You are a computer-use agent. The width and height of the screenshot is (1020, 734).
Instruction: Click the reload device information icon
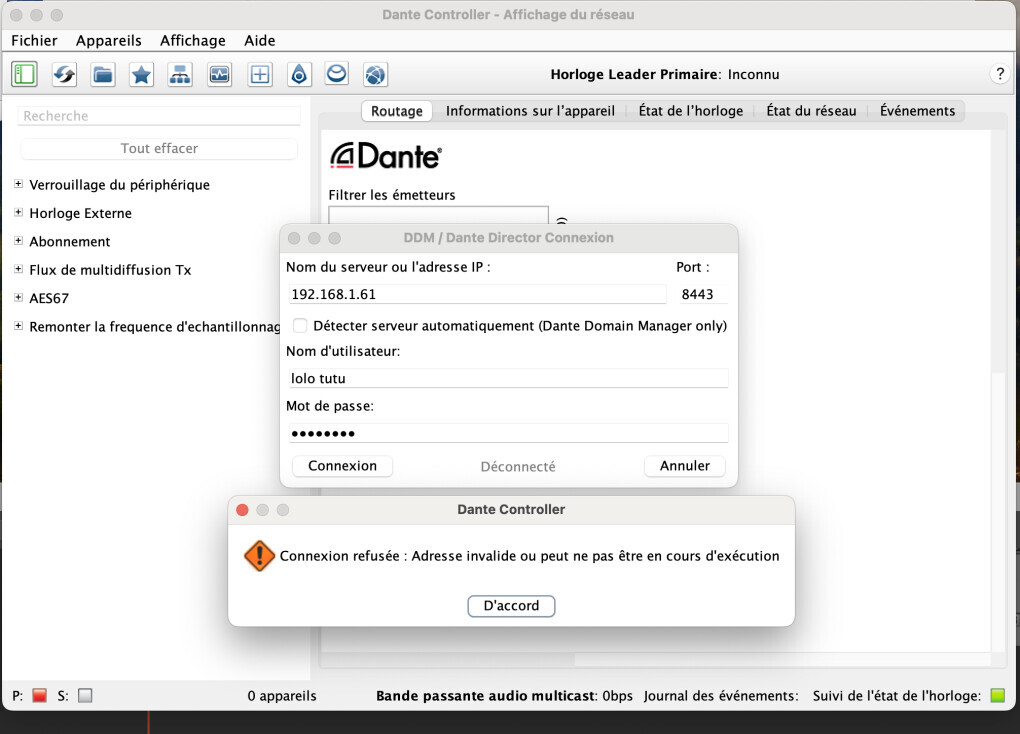coord(64,74)
